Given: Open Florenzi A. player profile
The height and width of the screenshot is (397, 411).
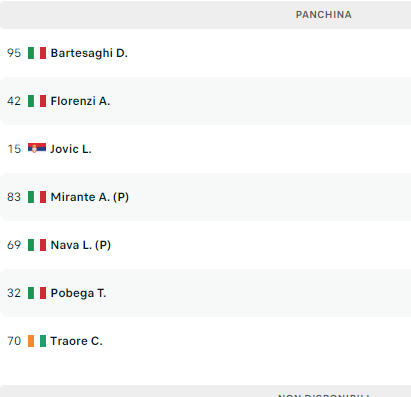Looking at the screenshot, I should pyautogui.click(x=80, y=101).
